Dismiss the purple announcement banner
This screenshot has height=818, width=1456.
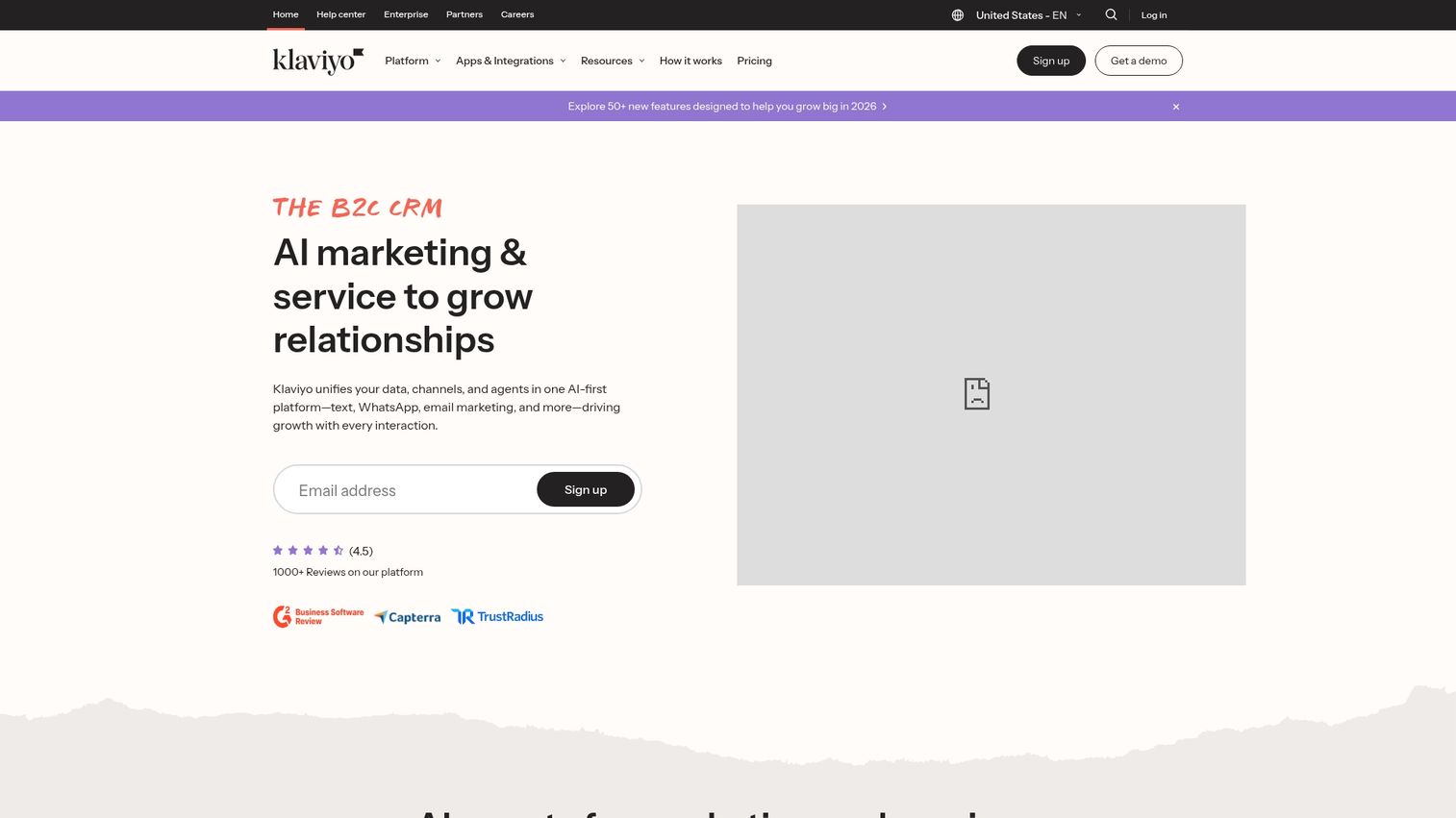pos(1175,107)
